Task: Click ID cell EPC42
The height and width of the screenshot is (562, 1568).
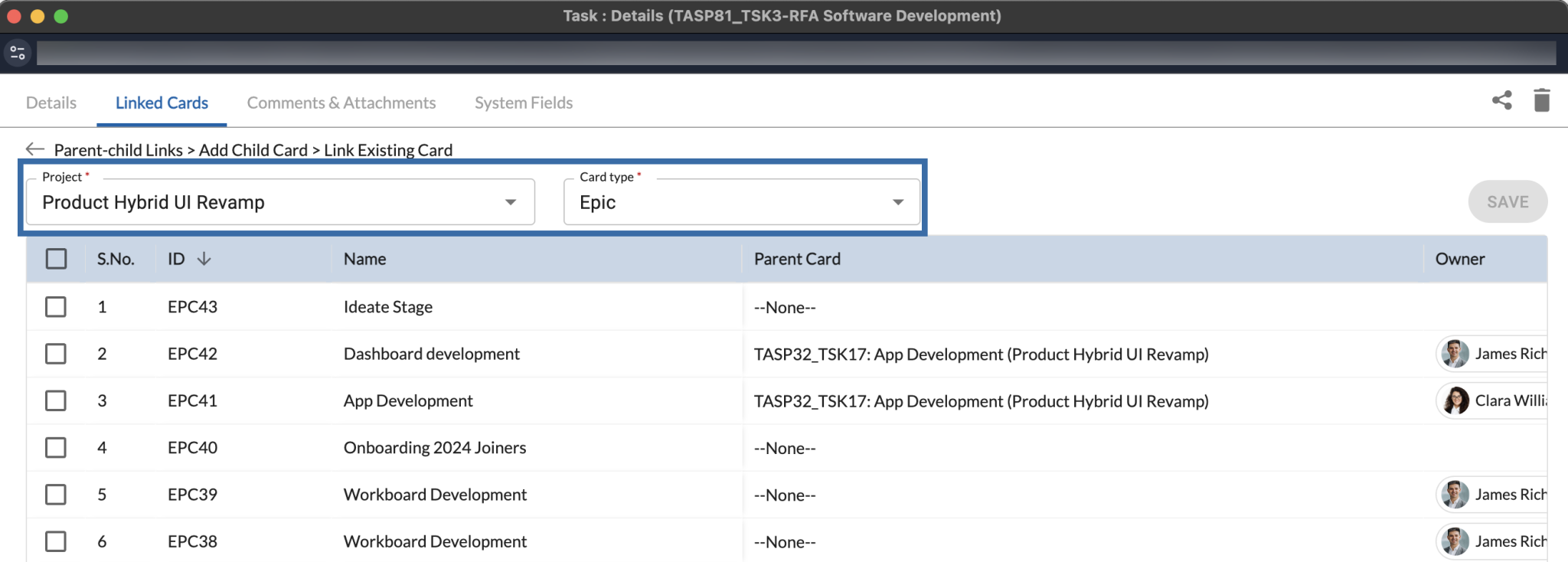Action: (x=193, y=354)
